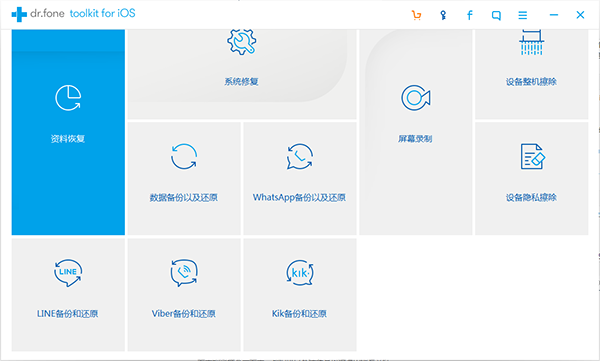Click the key registration icon

443,15
